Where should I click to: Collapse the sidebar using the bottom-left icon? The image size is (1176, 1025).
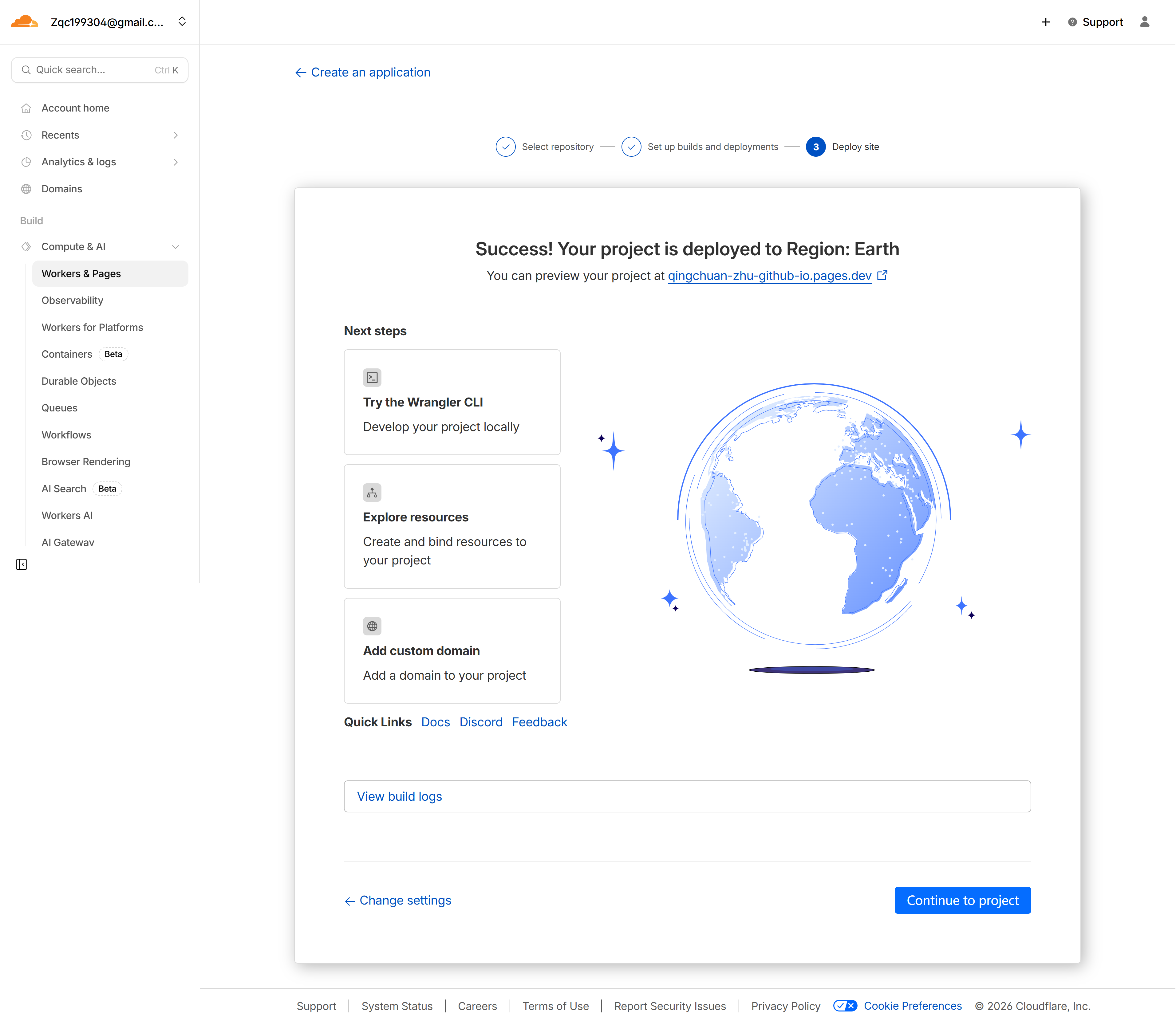21,564
